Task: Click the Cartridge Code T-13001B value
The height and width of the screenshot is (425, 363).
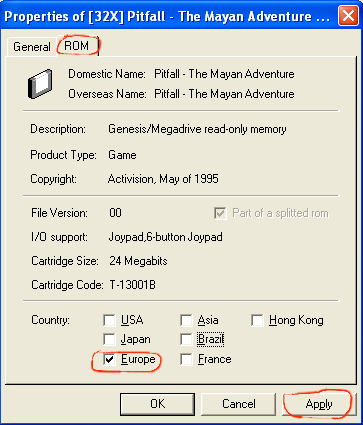Action: (x=132, y=285)
